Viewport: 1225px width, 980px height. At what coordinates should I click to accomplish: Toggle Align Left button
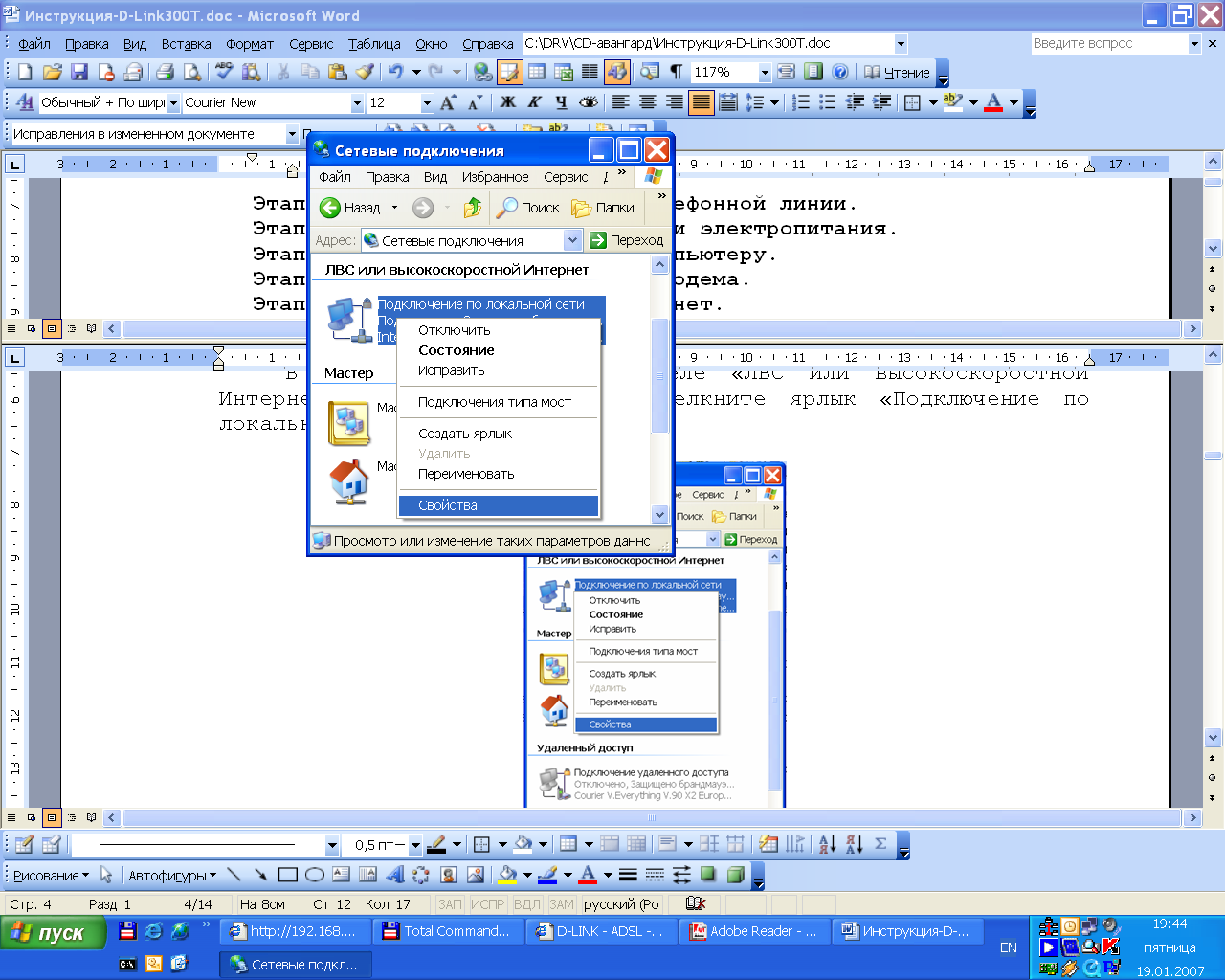click(x=621, y=102)
